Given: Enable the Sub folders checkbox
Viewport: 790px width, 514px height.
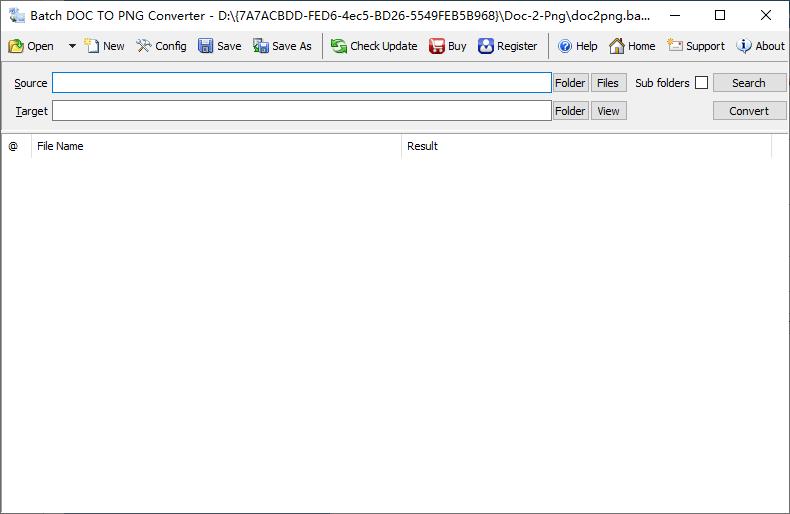Looking at the screenshot, I should 701,83.
